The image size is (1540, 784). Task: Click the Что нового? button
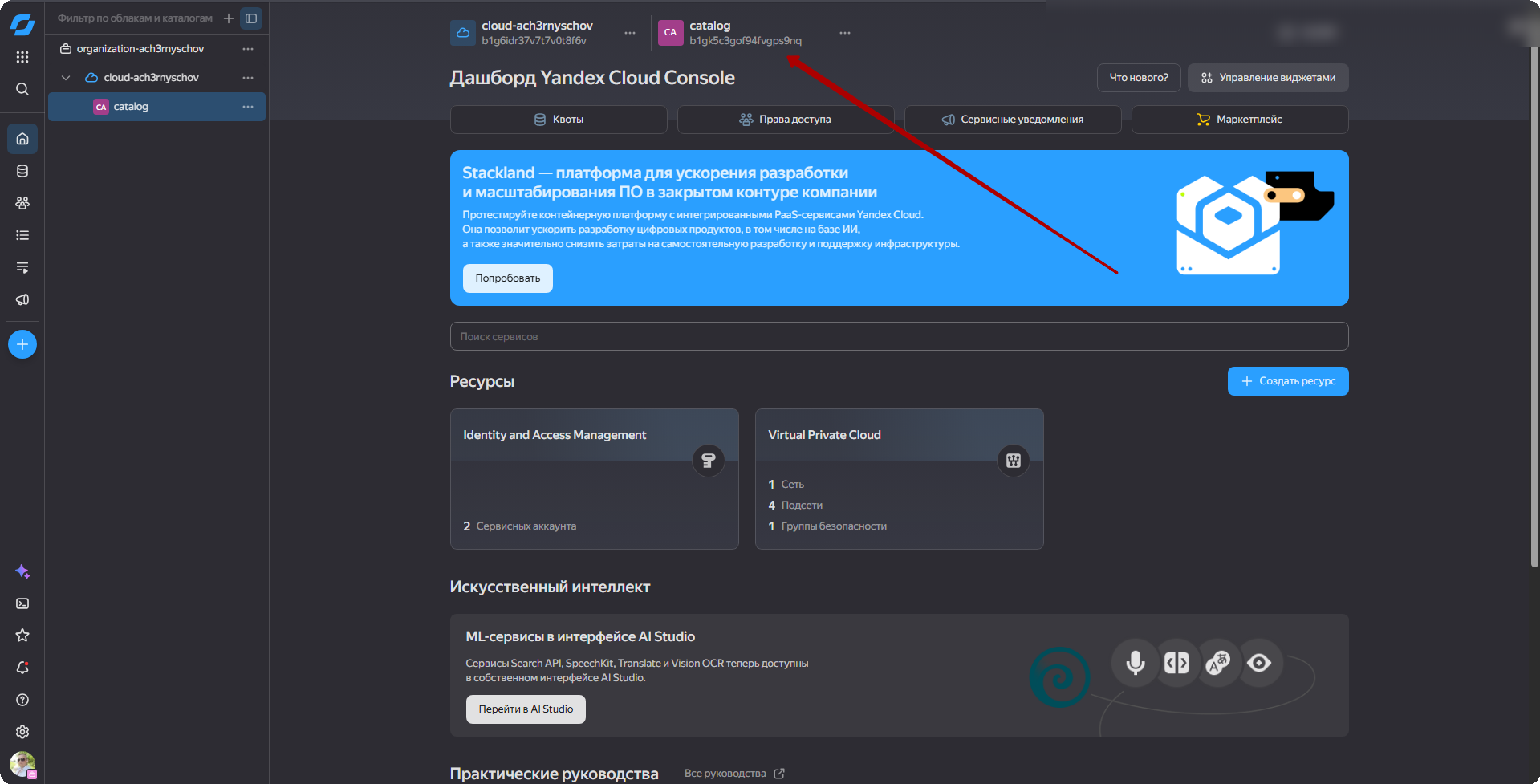pos(1139,78)
